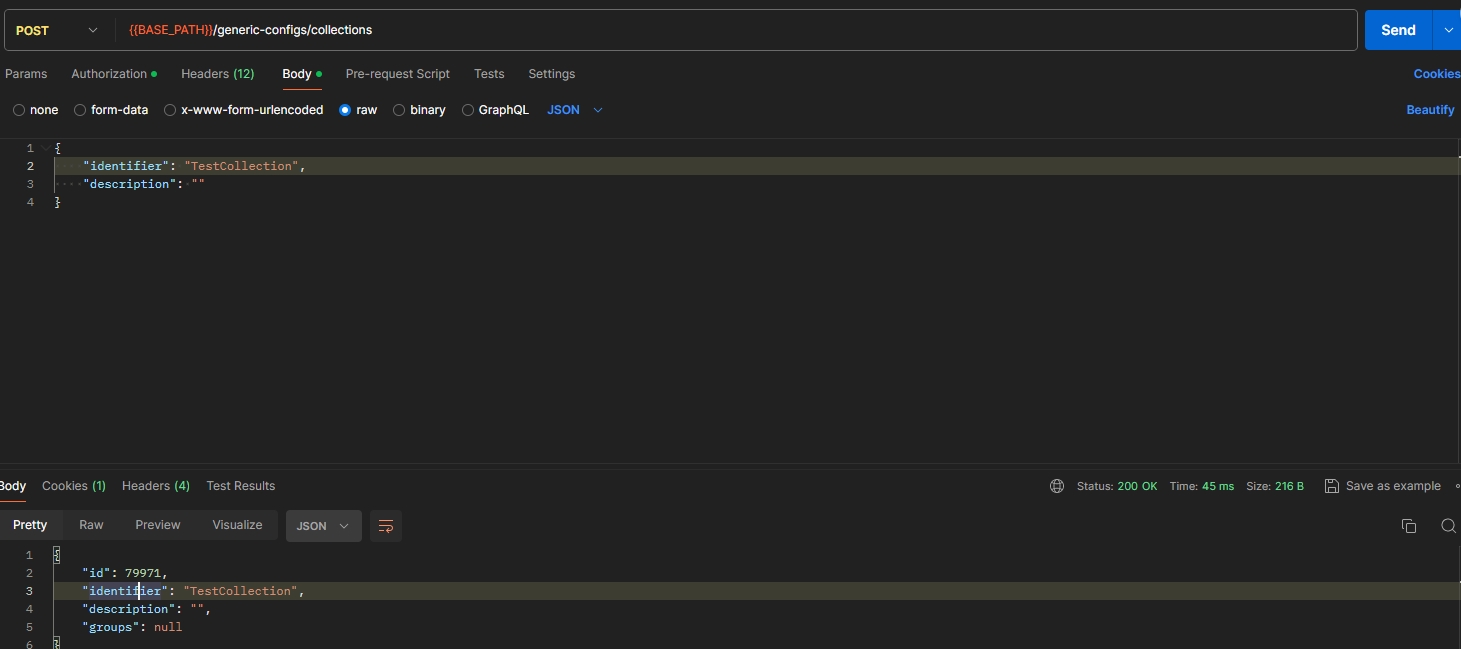This screenshot has height=649, width=1461.
Task: Toggle the wrap lines icon
Action: click(386, 526)
